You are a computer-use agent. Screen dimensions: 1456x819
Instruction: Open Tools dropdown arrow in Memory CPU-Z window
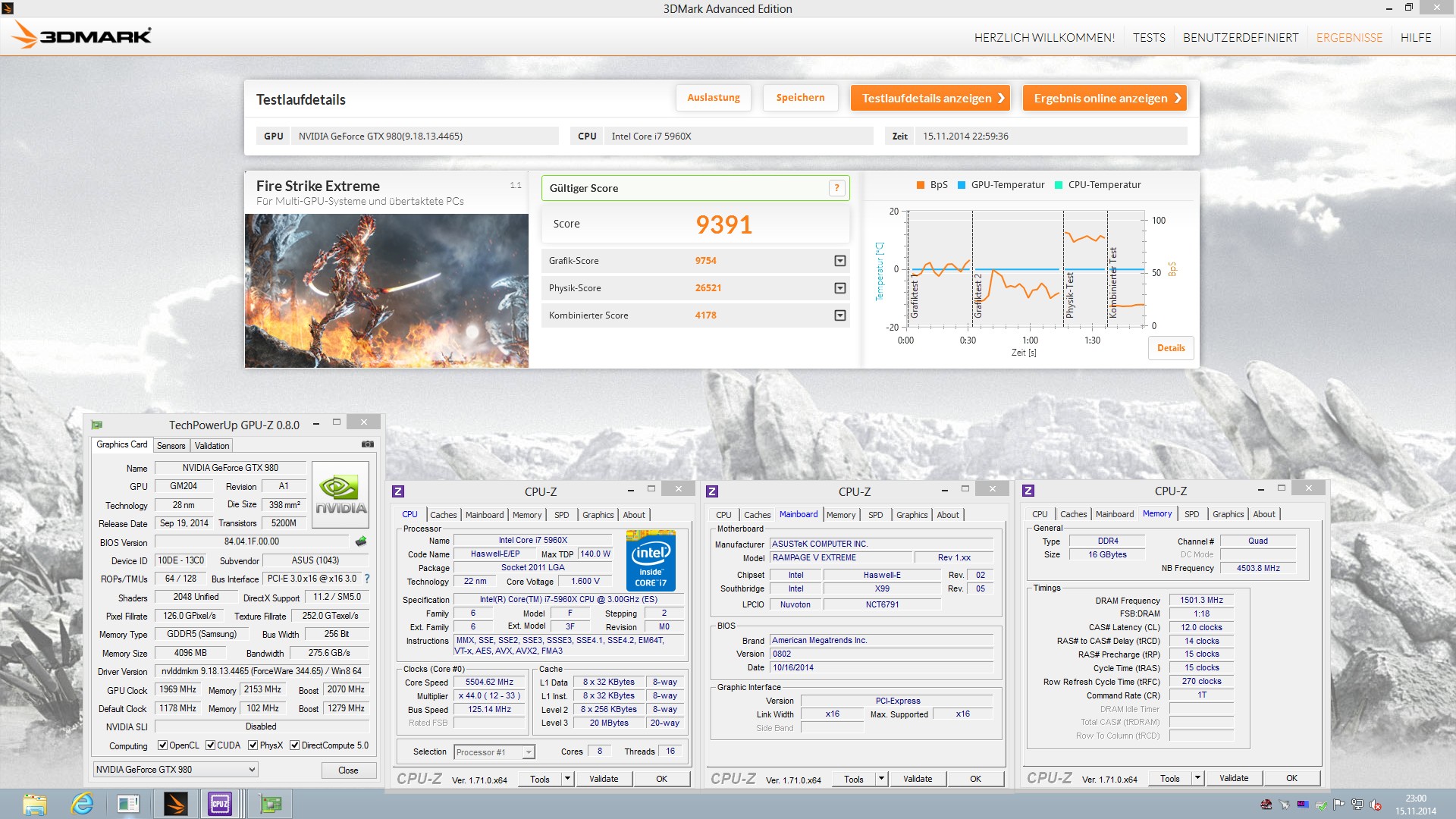coord(1197,778)
